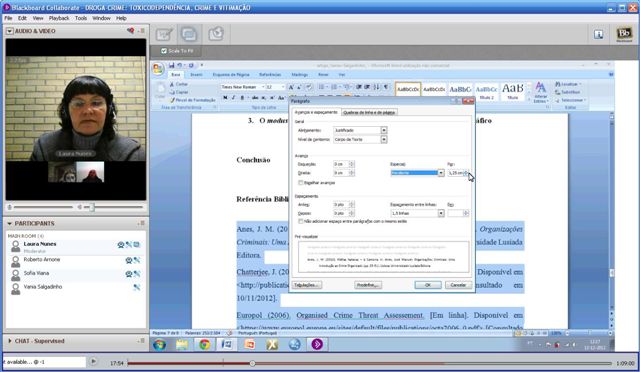Click the playback play button
Viewport: 640px width, 372px height.
point(93,361)
